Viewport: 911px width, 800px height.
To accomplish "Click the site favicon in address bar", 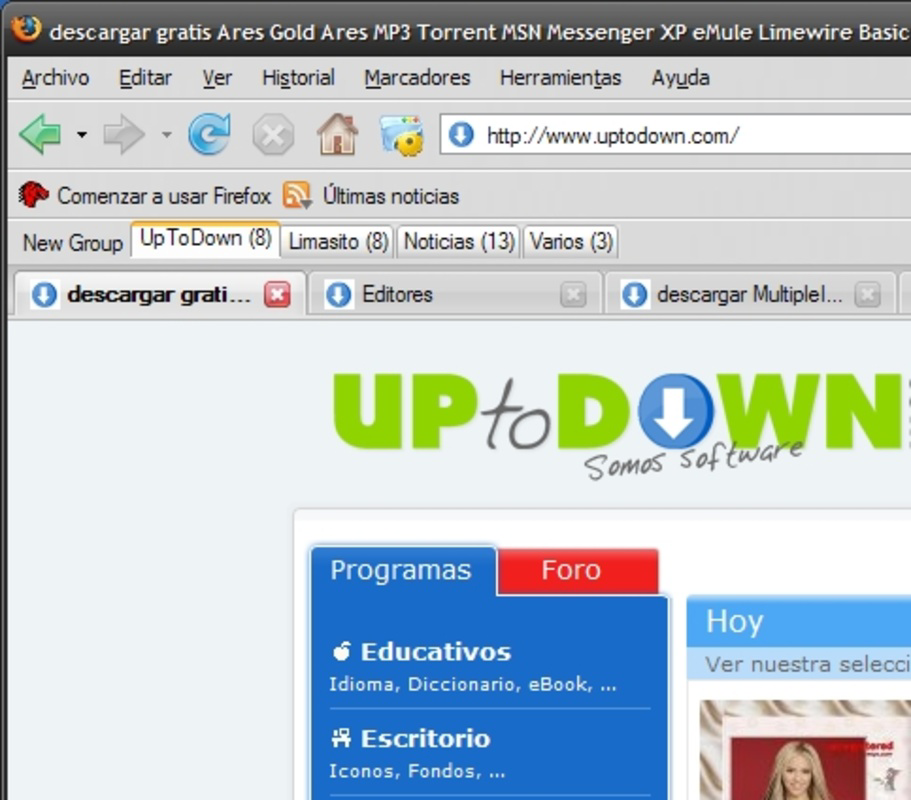I will (461, 135).
